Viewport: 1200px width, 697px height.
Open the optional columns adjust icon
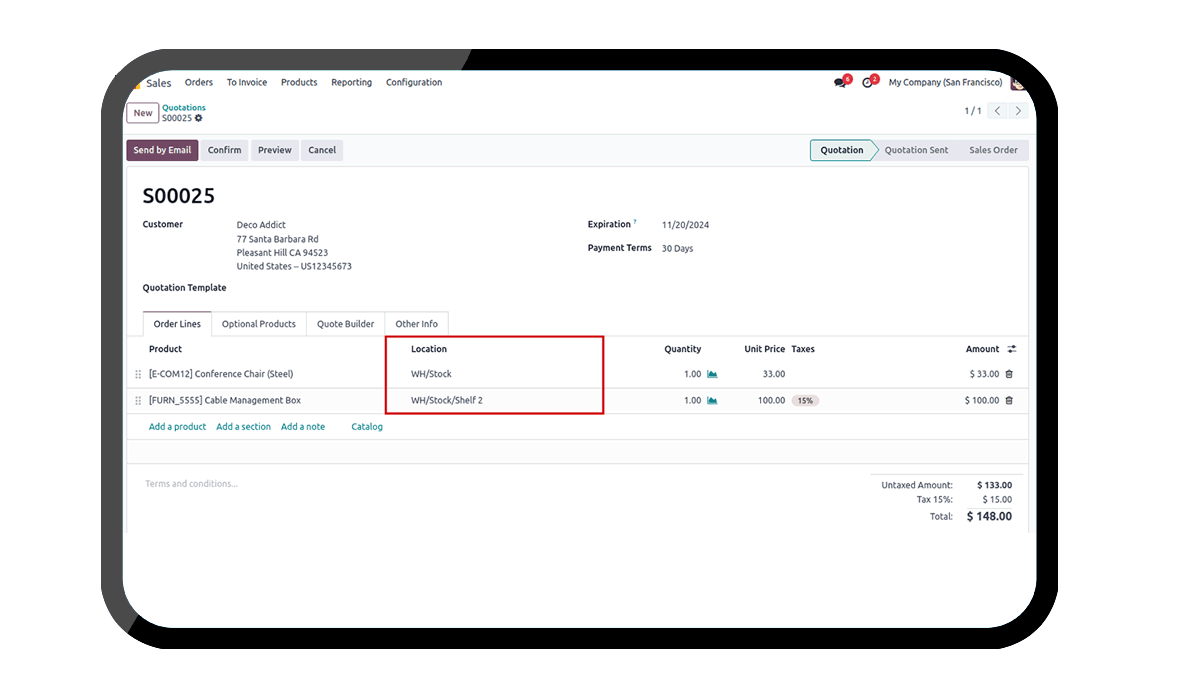[x=1011, y=349]
